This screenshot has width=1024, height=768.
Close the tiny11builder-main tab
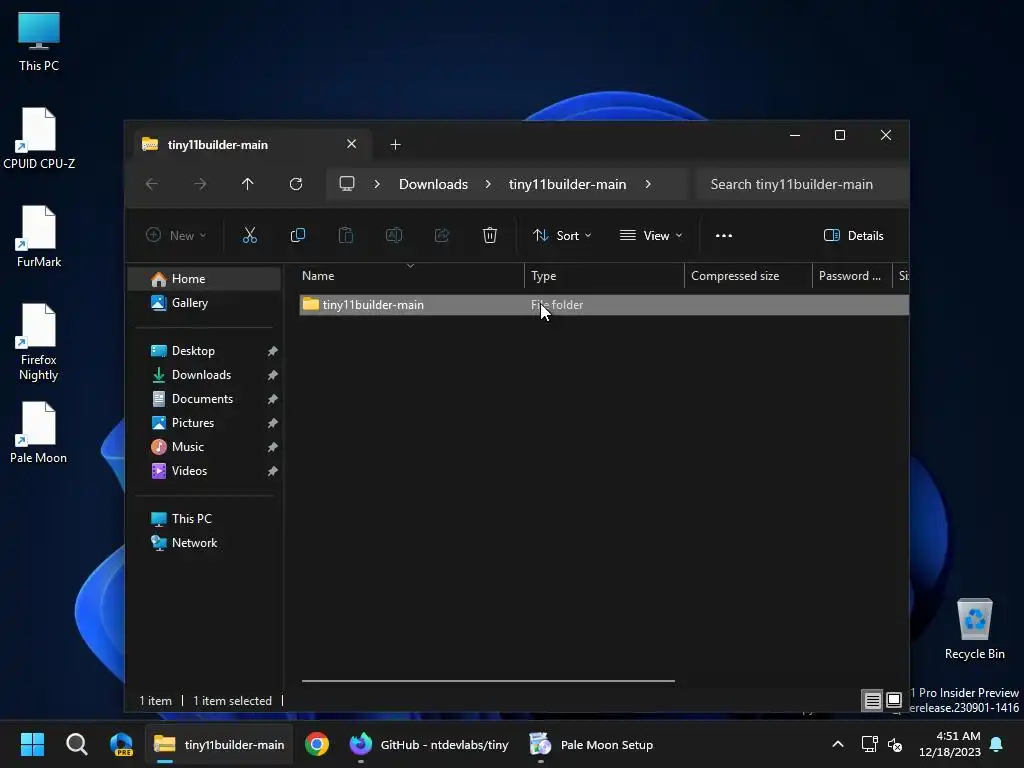351,144
